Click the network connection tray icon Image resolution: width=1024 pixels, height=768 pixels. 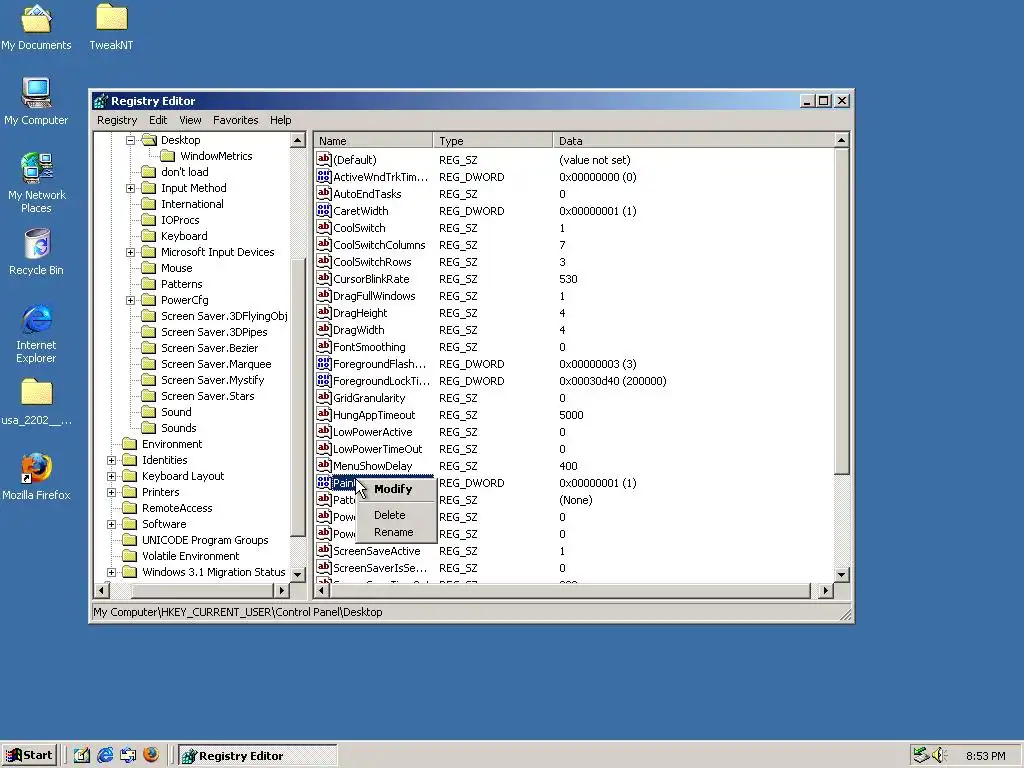[921, 755]
